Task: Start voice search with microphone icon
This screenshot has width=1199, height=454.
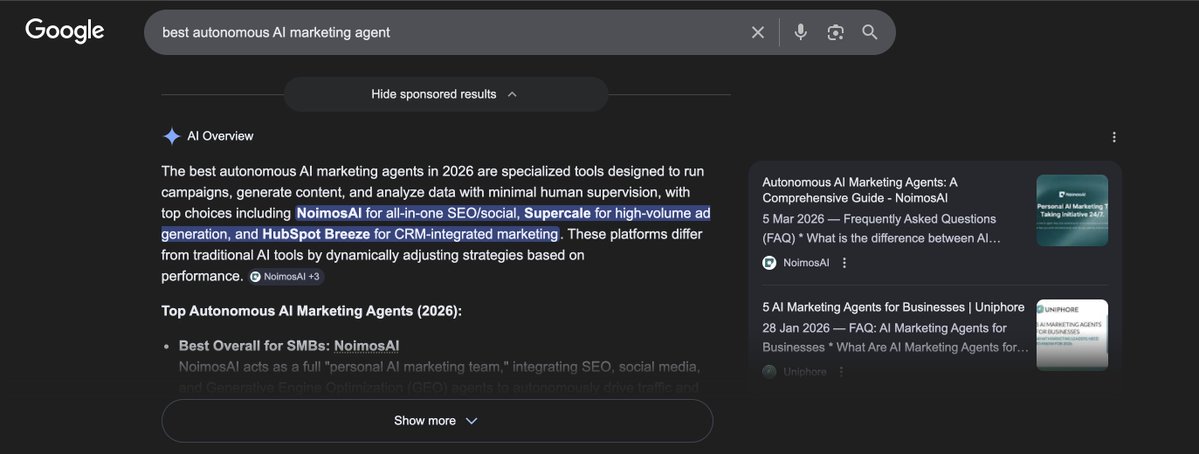Action: (x=800, y=32)
